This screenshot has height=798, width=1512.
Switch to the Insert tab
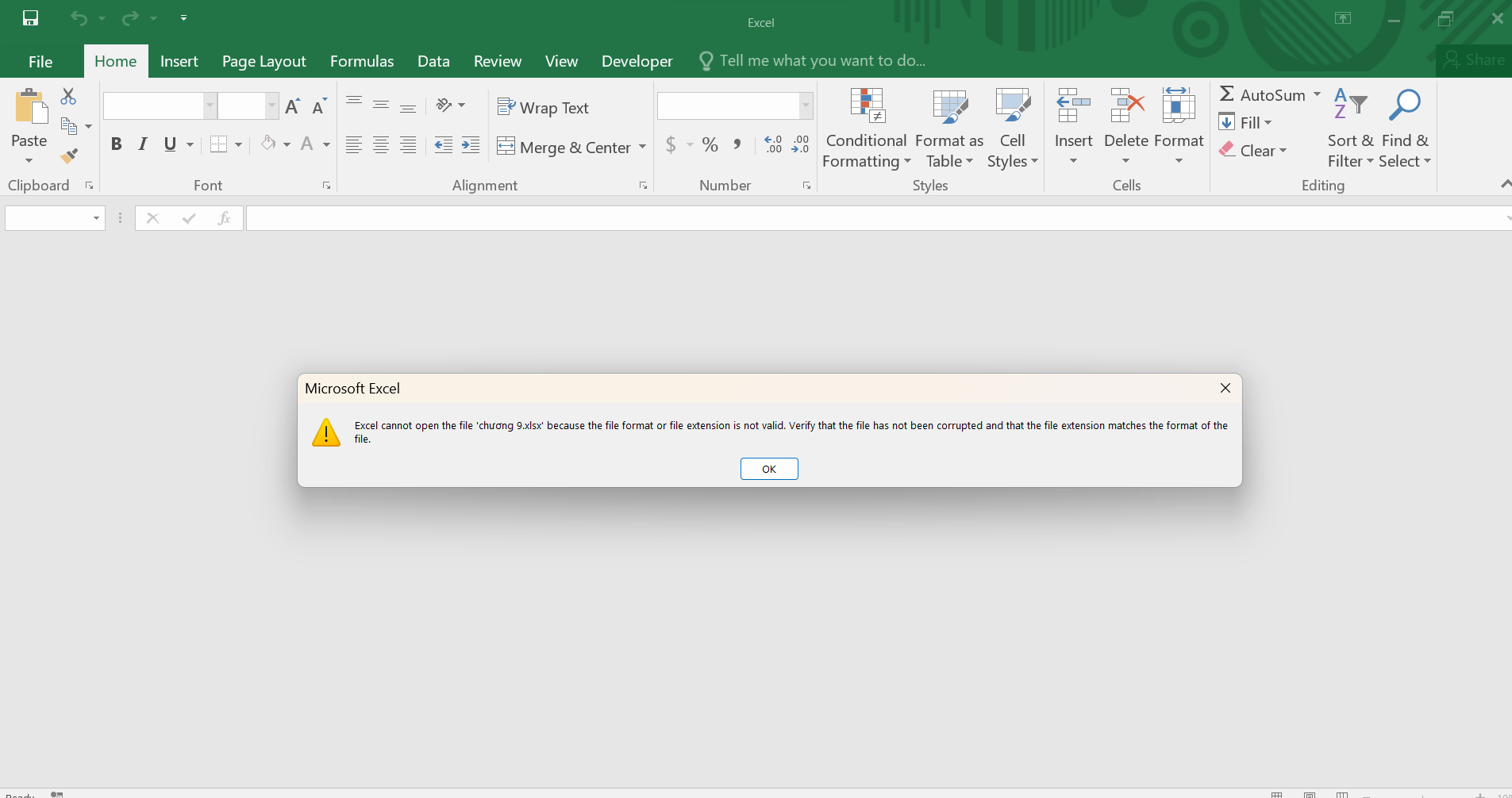pyautogui.click(x=179, y=61)
